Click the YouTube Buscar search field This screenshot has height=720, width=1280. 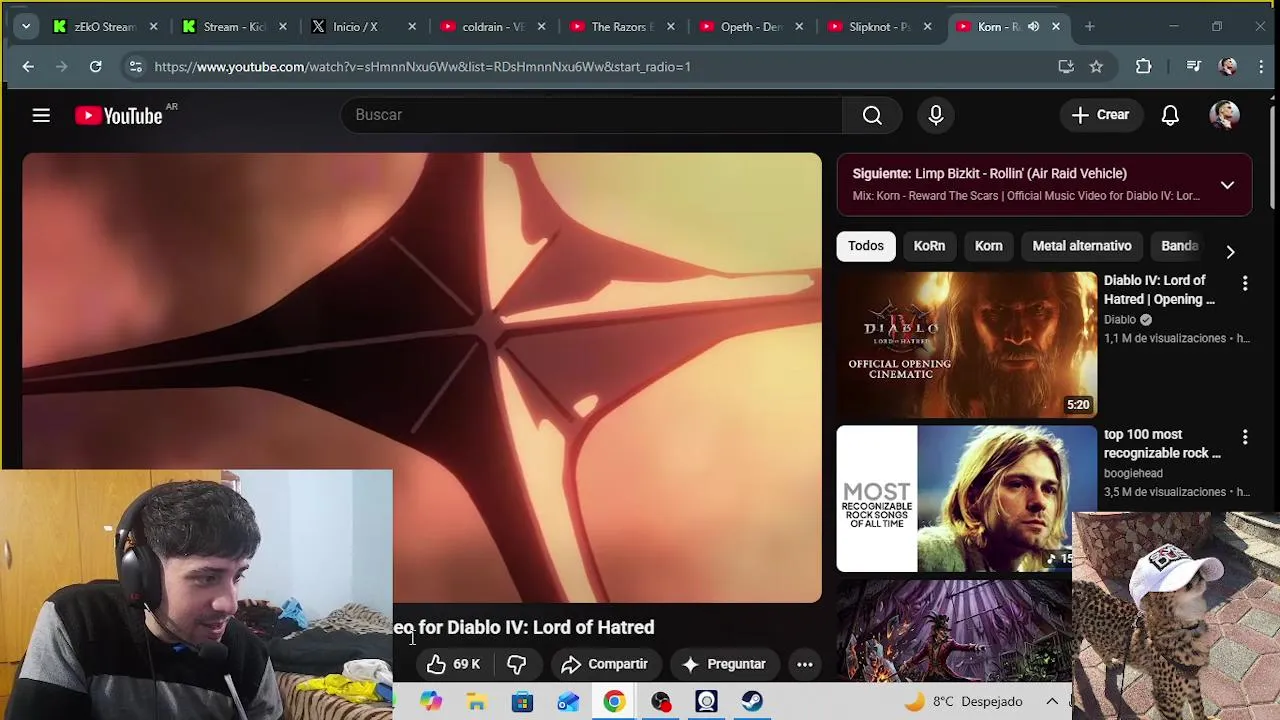click(590, 115)
